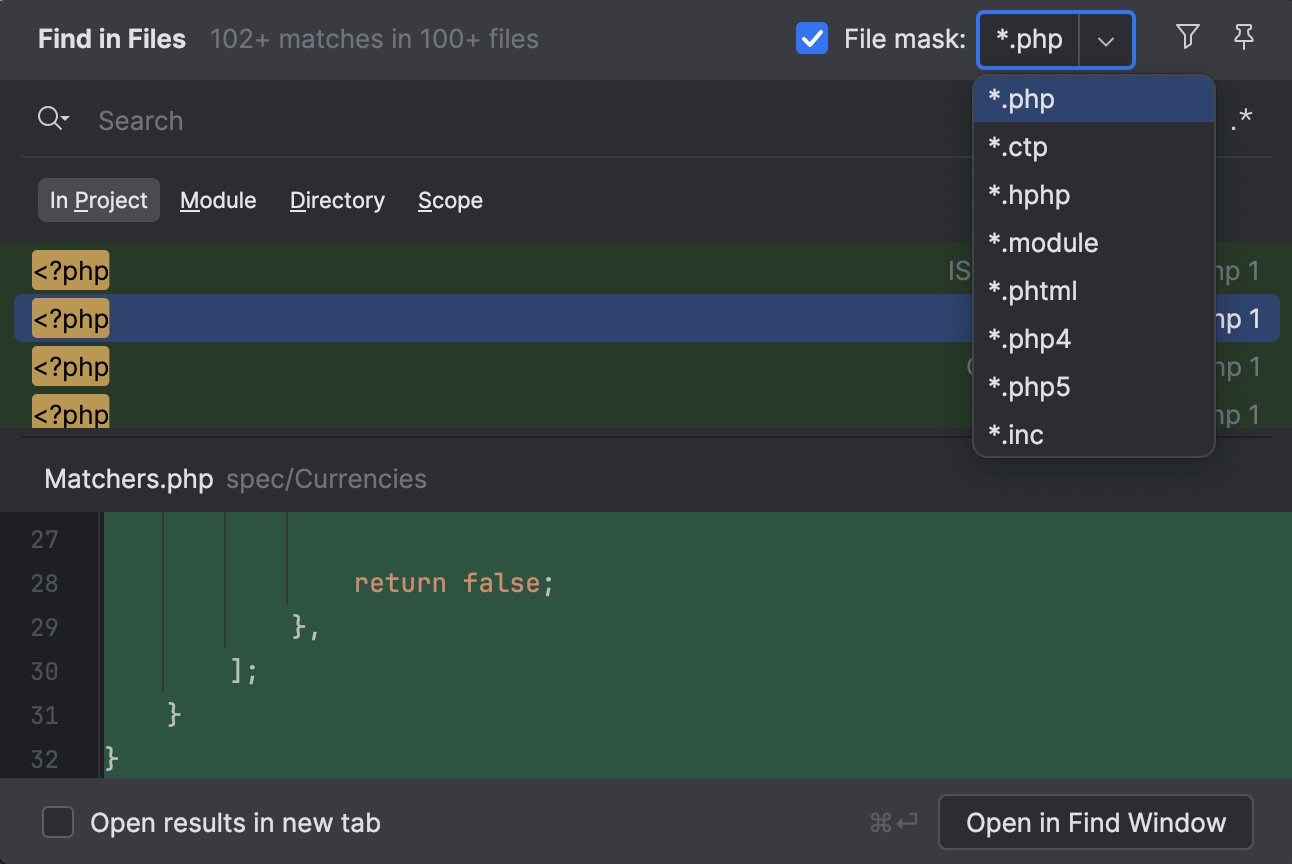
Task: Uncheck the File mask checkbox
Action: (x=811, y=39)
